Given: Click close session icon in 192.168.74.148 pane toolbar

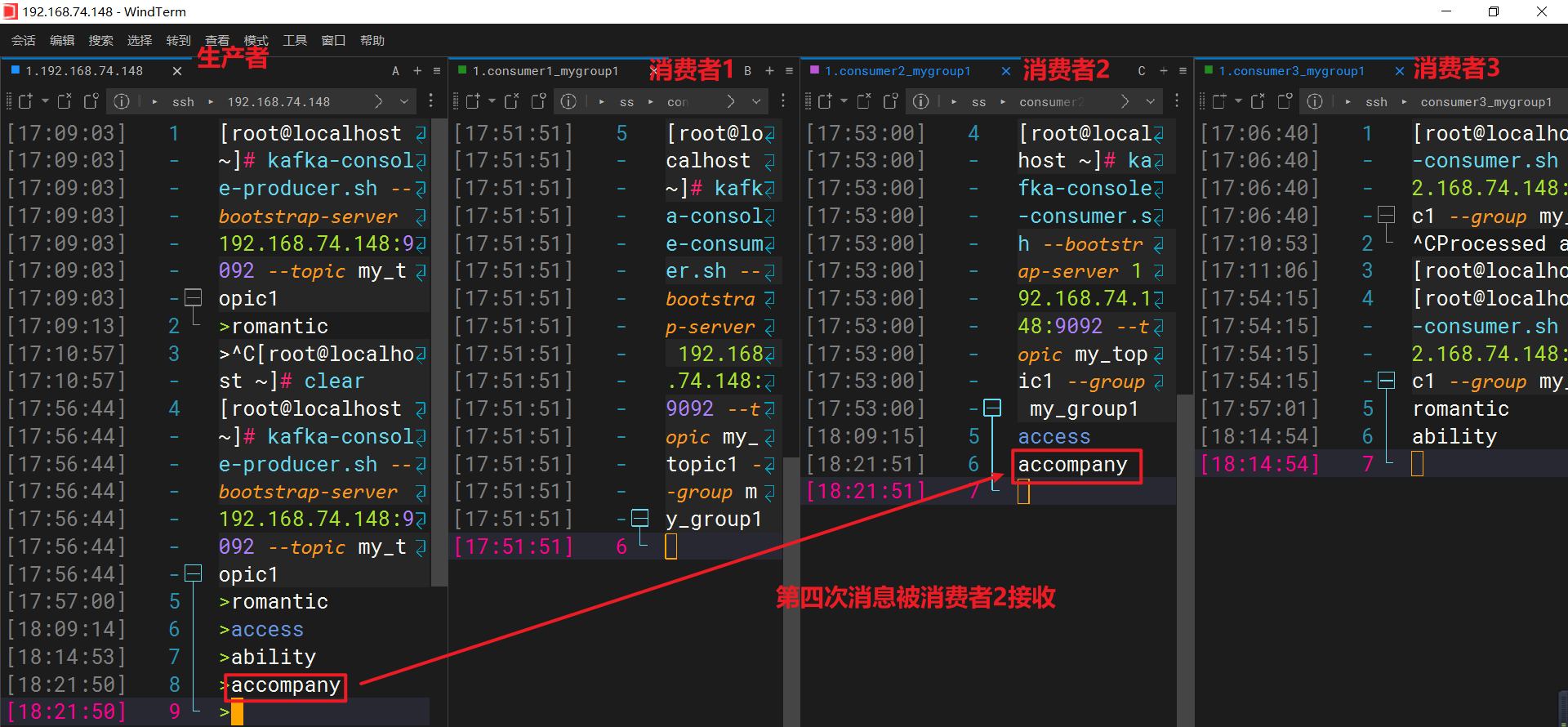Looking at the screenshot, I should click(65, 101).
